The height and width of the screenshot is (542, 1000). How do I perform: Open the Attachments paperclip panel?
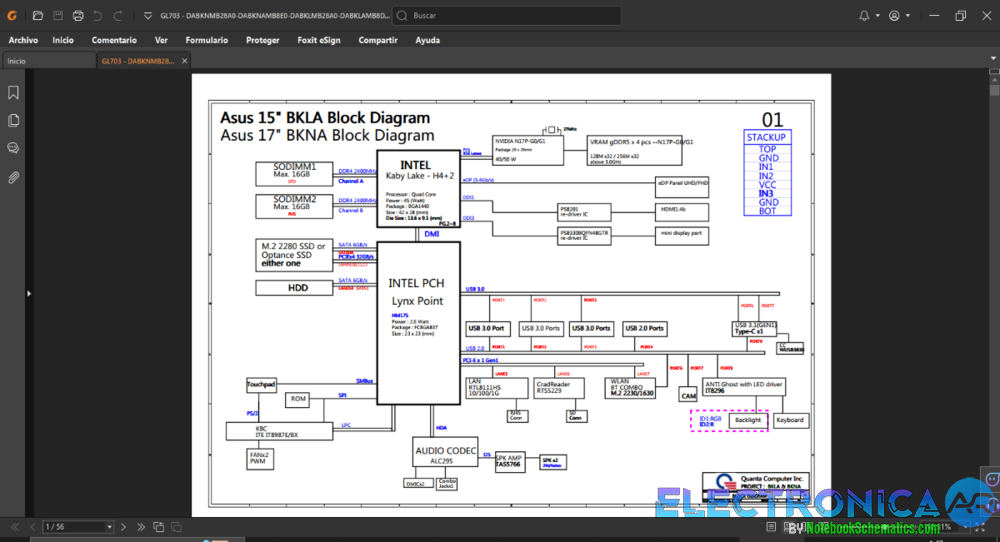point(14,177)
